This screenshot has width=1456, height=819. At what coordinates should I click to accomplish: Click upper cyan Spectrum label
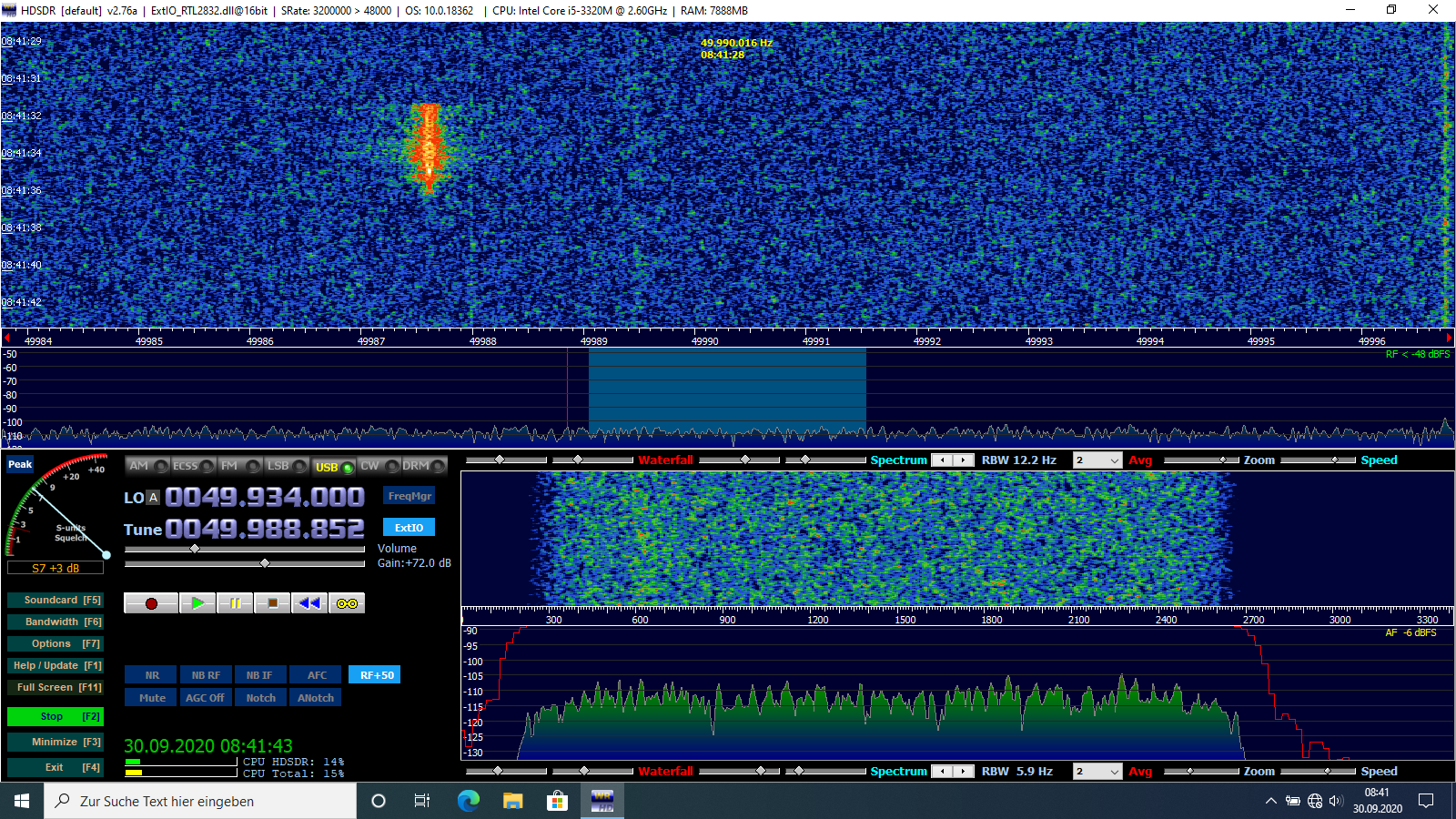898,460
